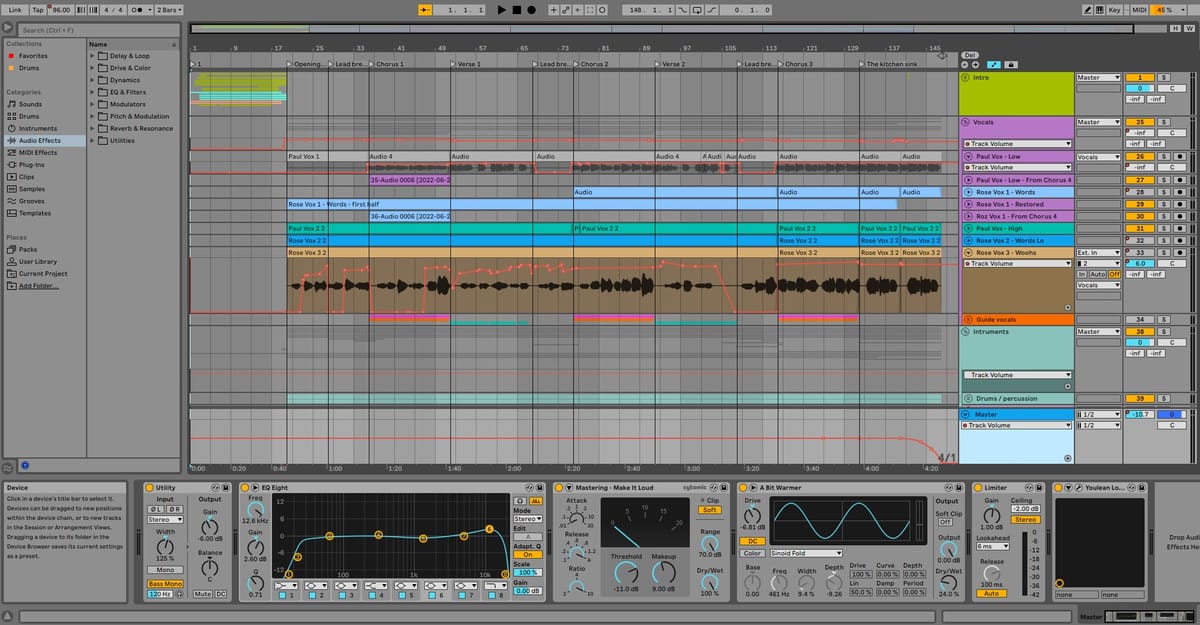Enable Follow playback button in transport
The width and height of the screenshot is (1200, 625).
coord(425,9)
